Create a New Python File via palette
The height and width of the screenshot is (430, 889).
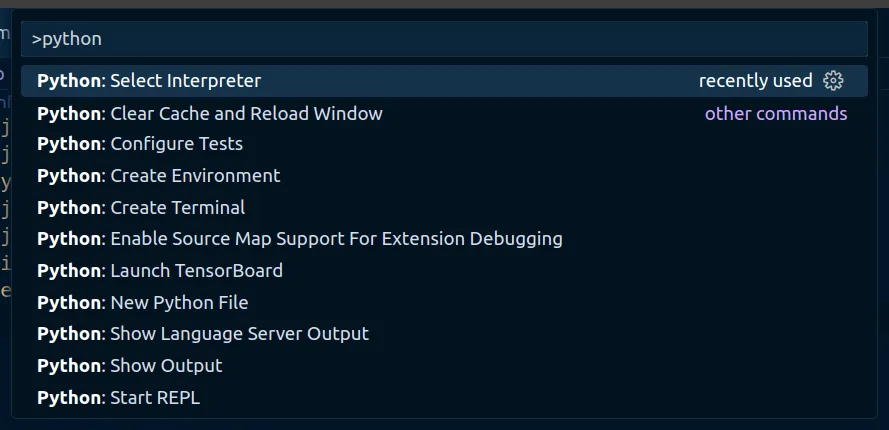pyautogui.click(x=143, y=302)
